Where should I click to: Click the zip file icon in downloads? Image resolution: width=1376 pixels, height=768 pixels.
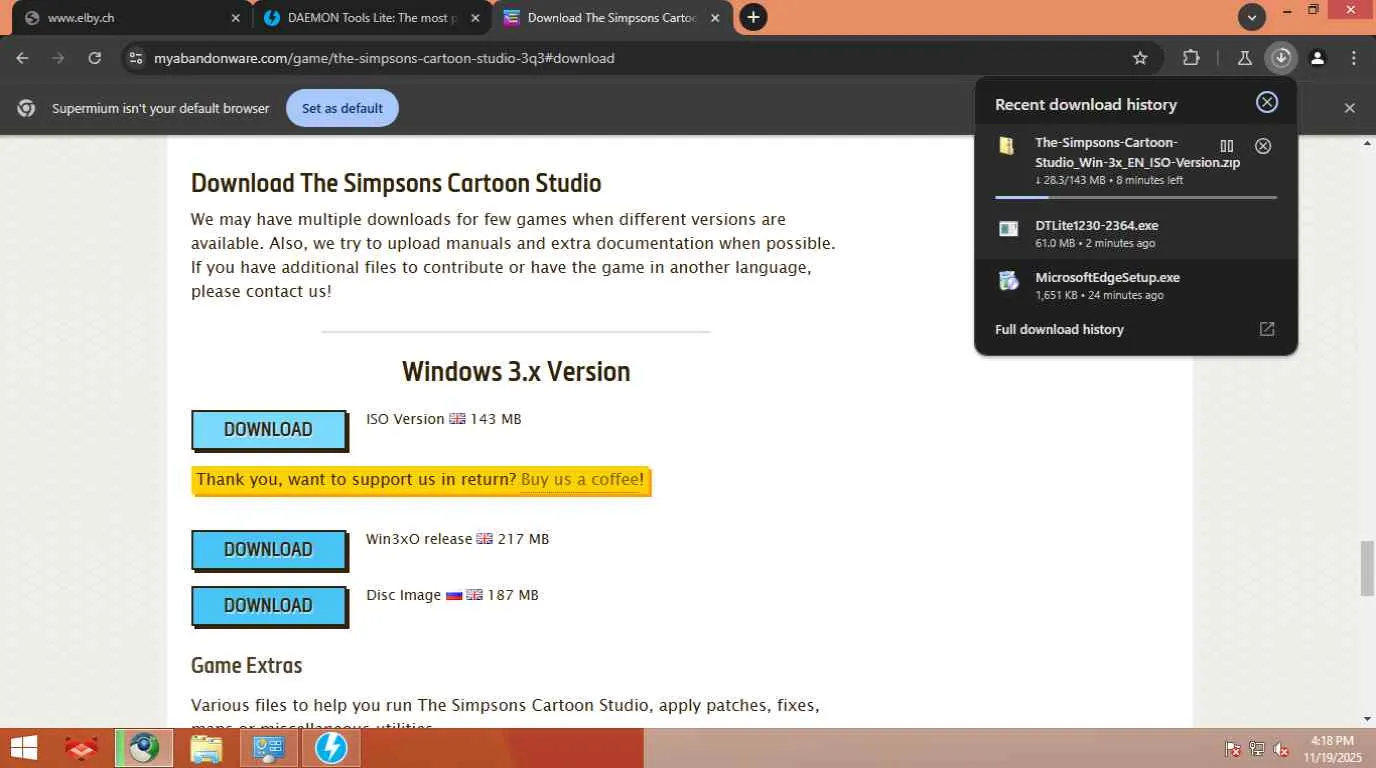click(x=1008, y=146)
